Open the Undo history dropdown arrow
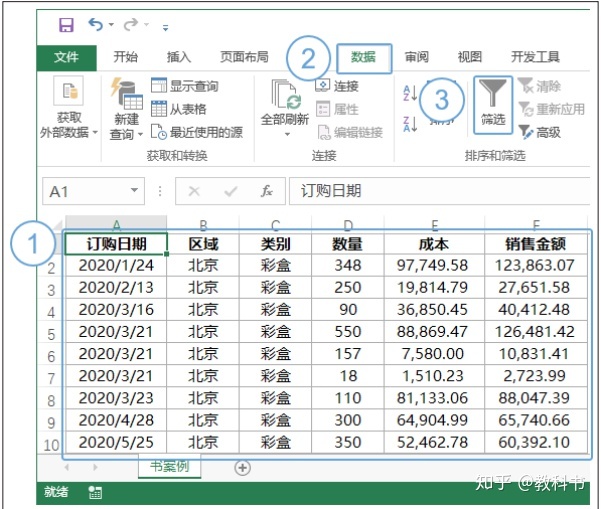This screenshot has height=509, width=601. [x=111, y=25]
